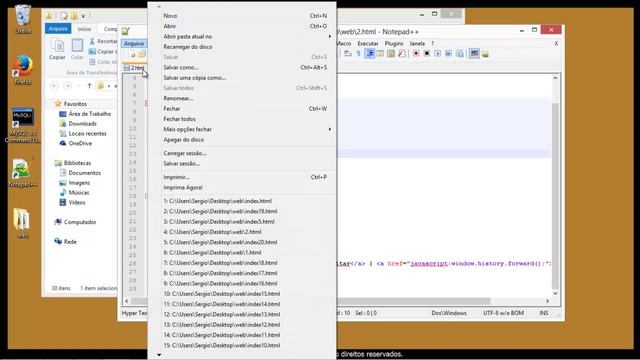
Task: Switch to Arquivo tab in Explorer ribbon
Action: coord(58,29)
